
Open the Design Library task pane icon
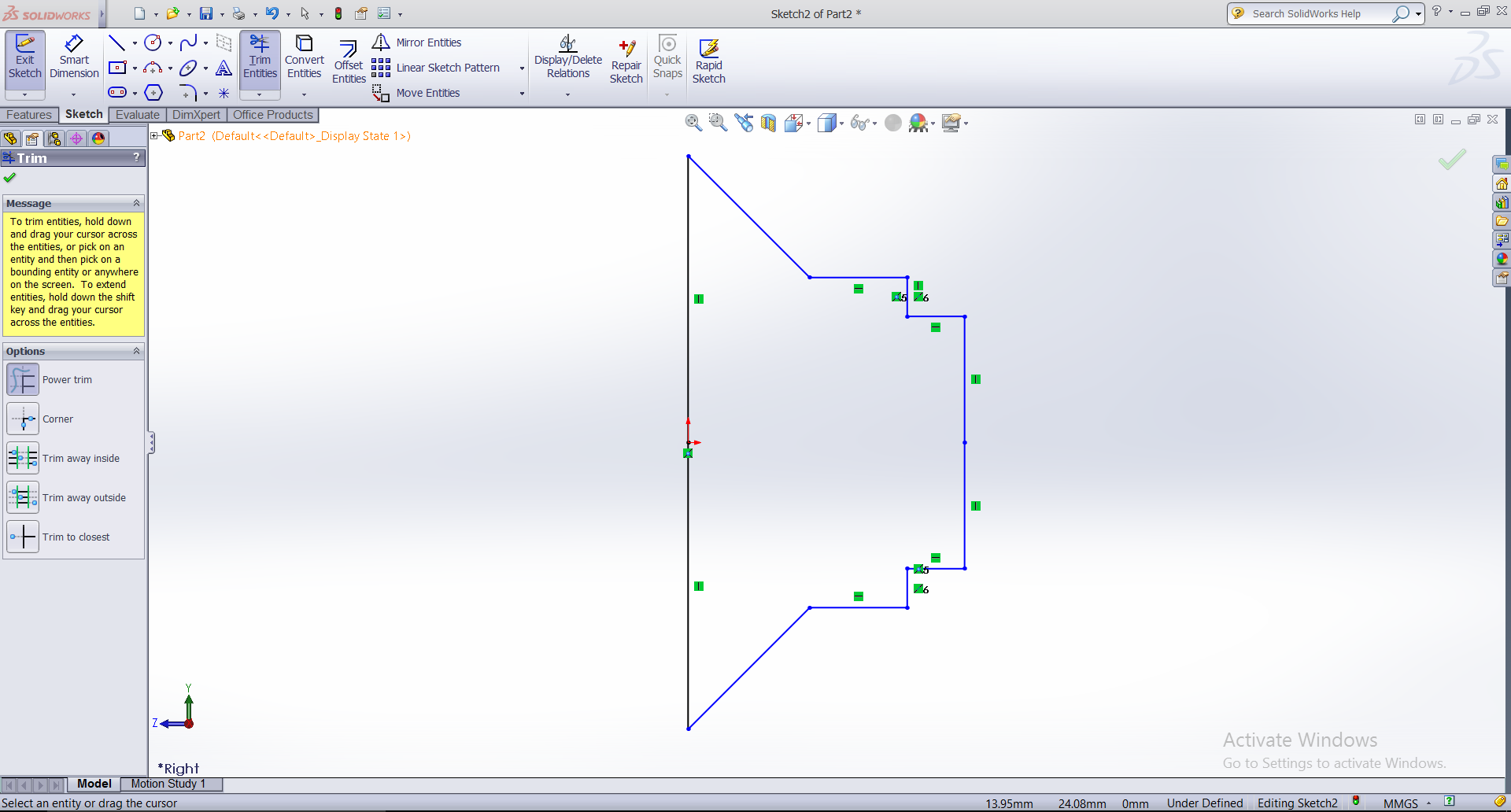[1502, 202]
